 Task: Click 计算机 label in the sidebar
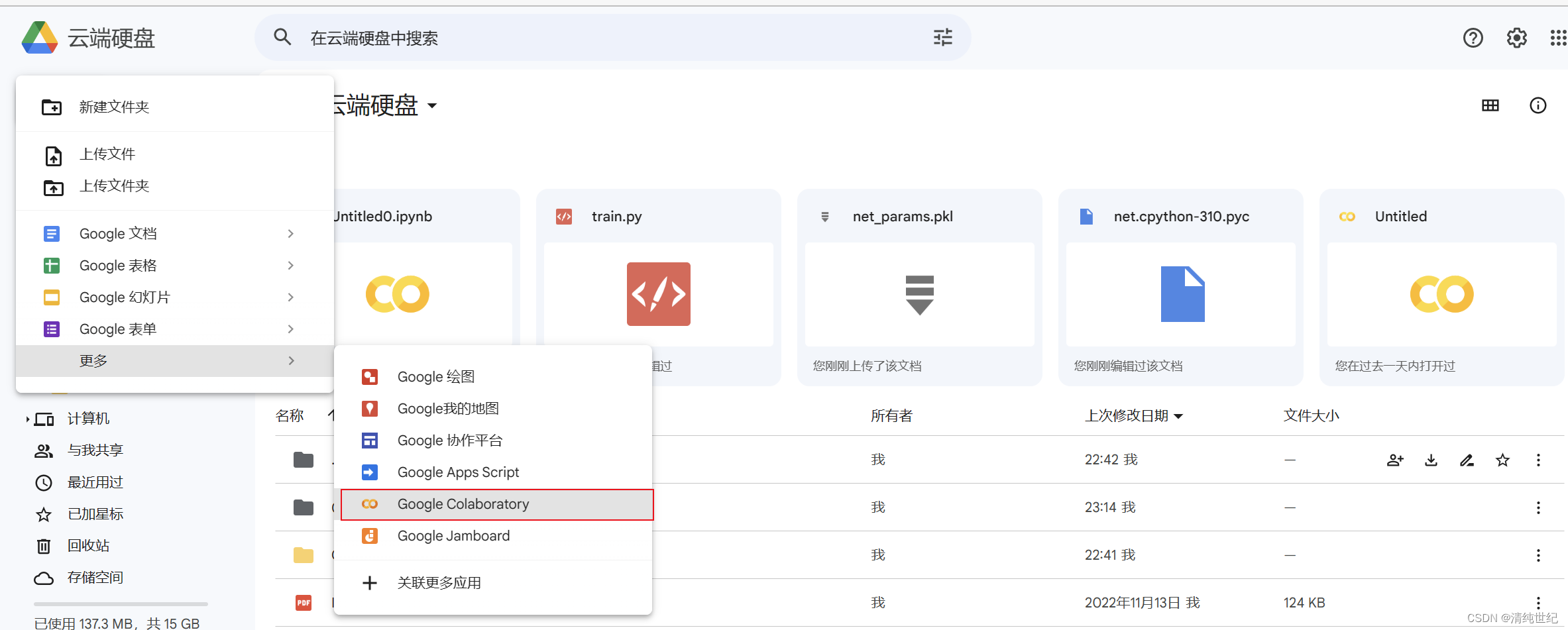tap(89, 419)
